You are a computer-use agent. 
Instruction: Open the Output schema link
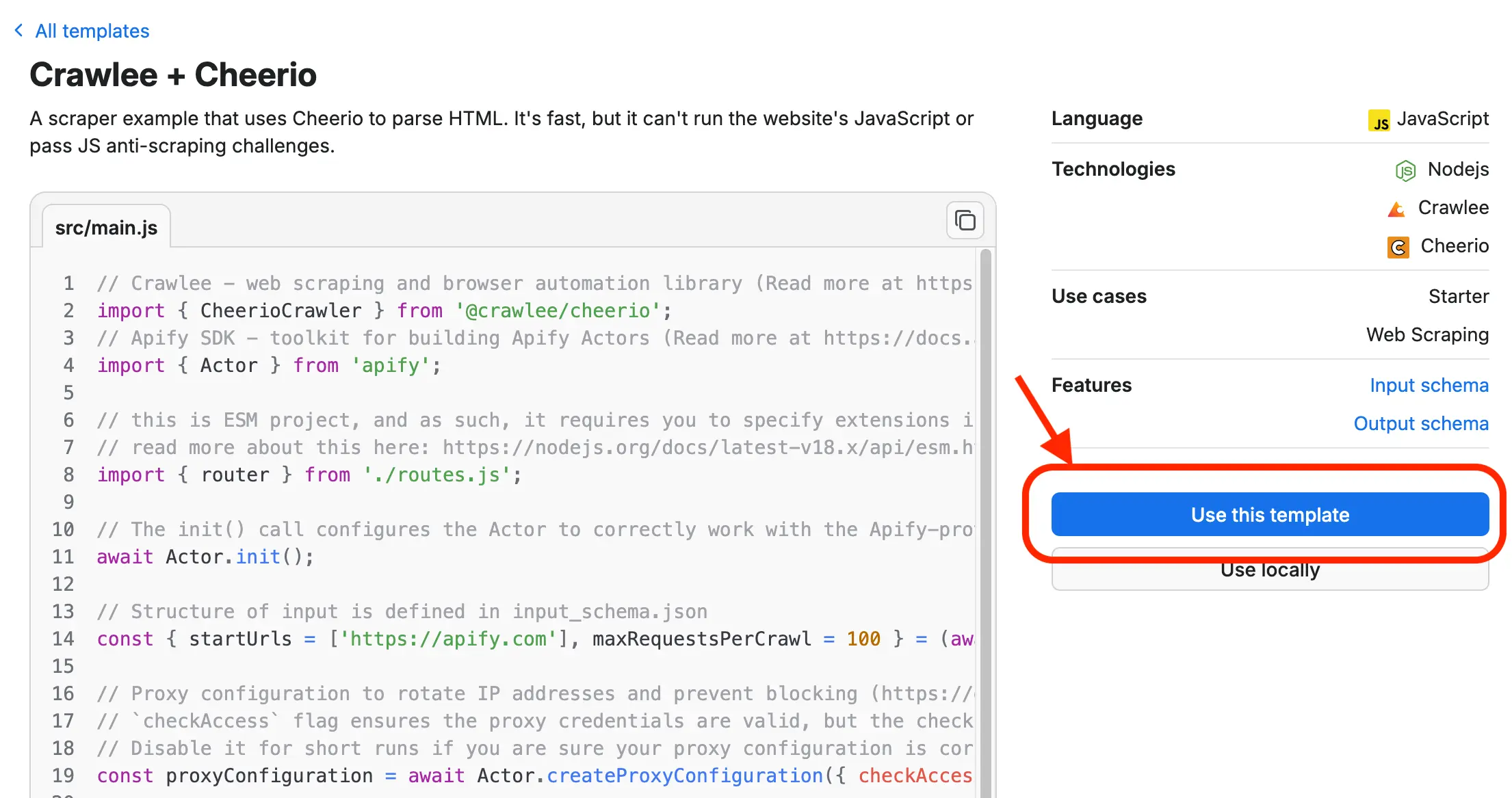point(1421,423)
